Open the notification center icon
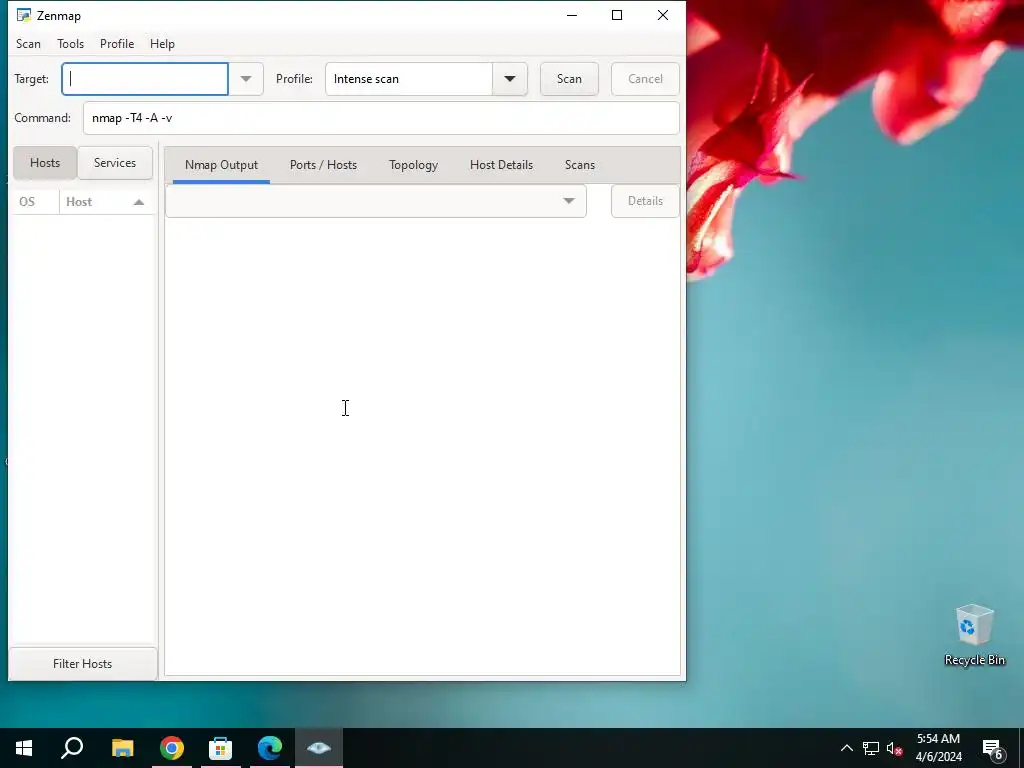Screen dimensions: 1024x768 (x=992, y=748)
